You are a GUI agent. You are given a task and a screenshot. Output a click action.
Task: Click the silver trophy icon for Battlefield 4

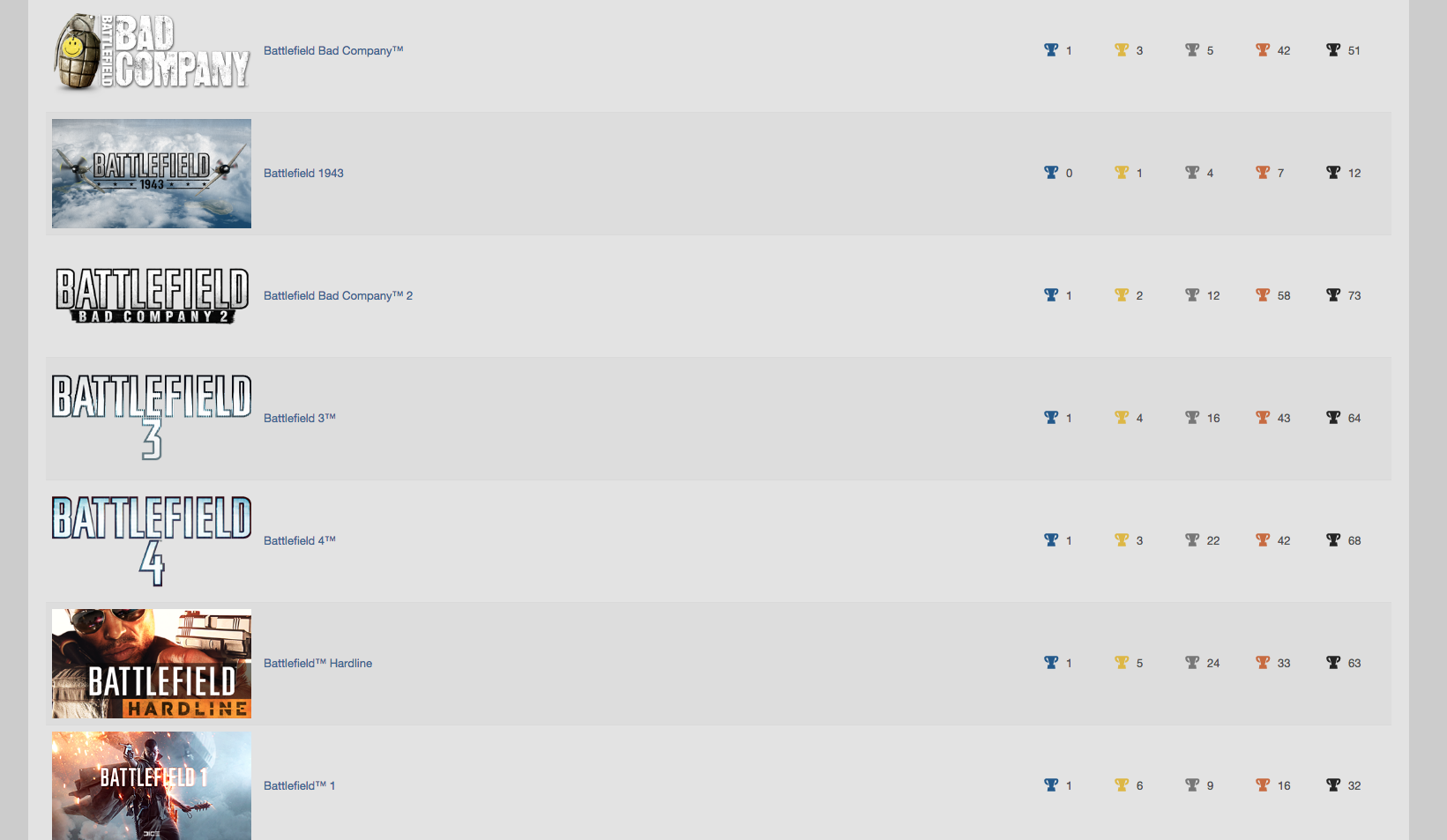coord(1192,540)
